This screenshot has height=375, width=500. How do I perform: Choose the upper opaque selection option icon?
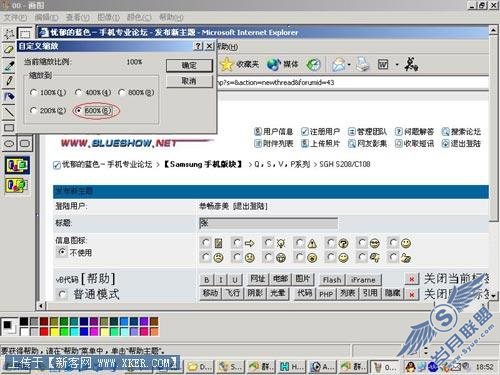tap(17, 165)
